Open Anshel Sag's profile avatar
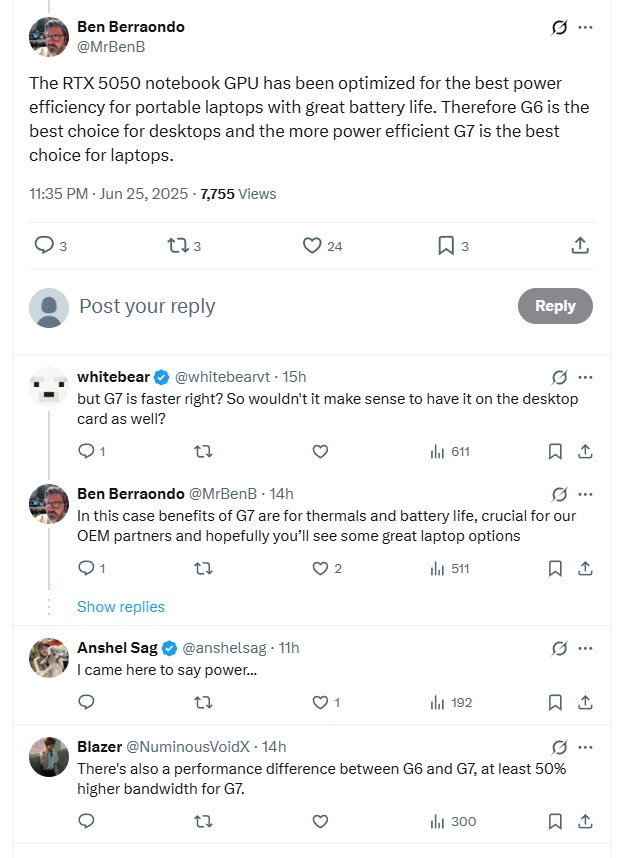The height and width of the screenshot is (858, 625). point(49,658)
